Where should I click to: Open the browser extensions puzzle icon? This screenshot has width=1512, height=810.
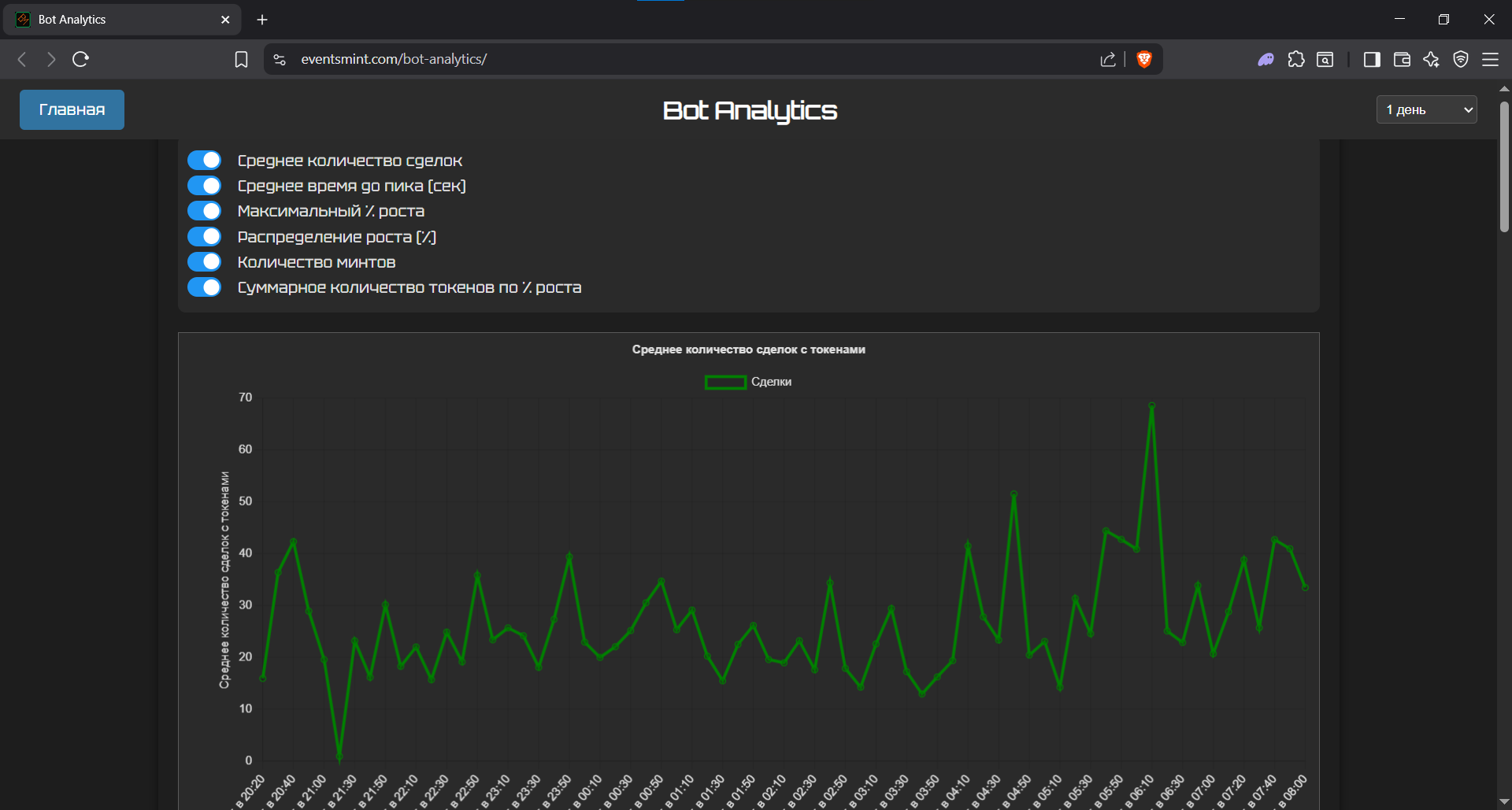click(x=1296, y=59)
